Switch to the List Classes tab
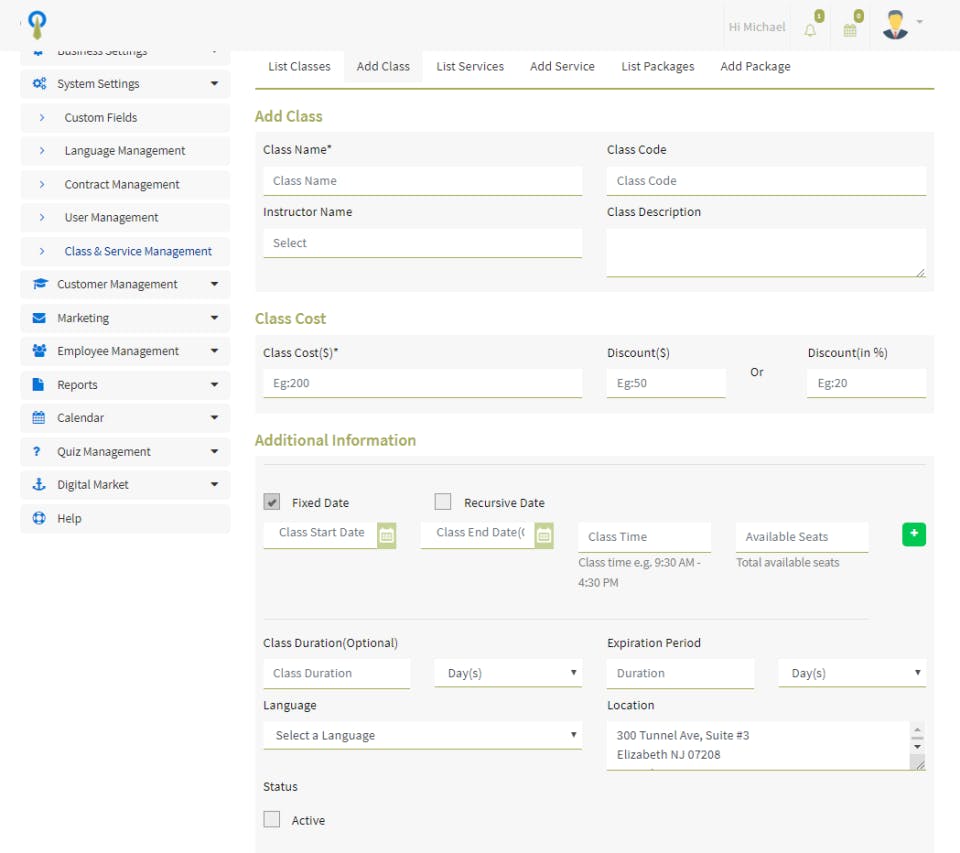Image resolution: width=960 pixels, height=853 pixels. coord(299,66)
